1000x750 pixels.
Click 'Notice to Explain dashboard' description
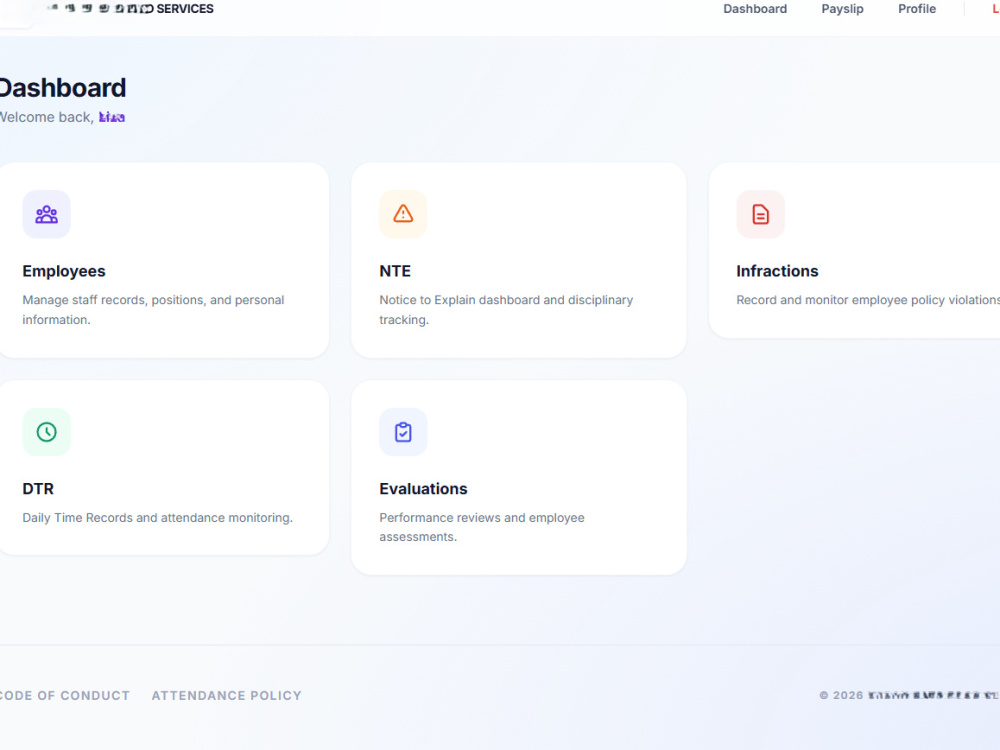click(x=506, y=309)
